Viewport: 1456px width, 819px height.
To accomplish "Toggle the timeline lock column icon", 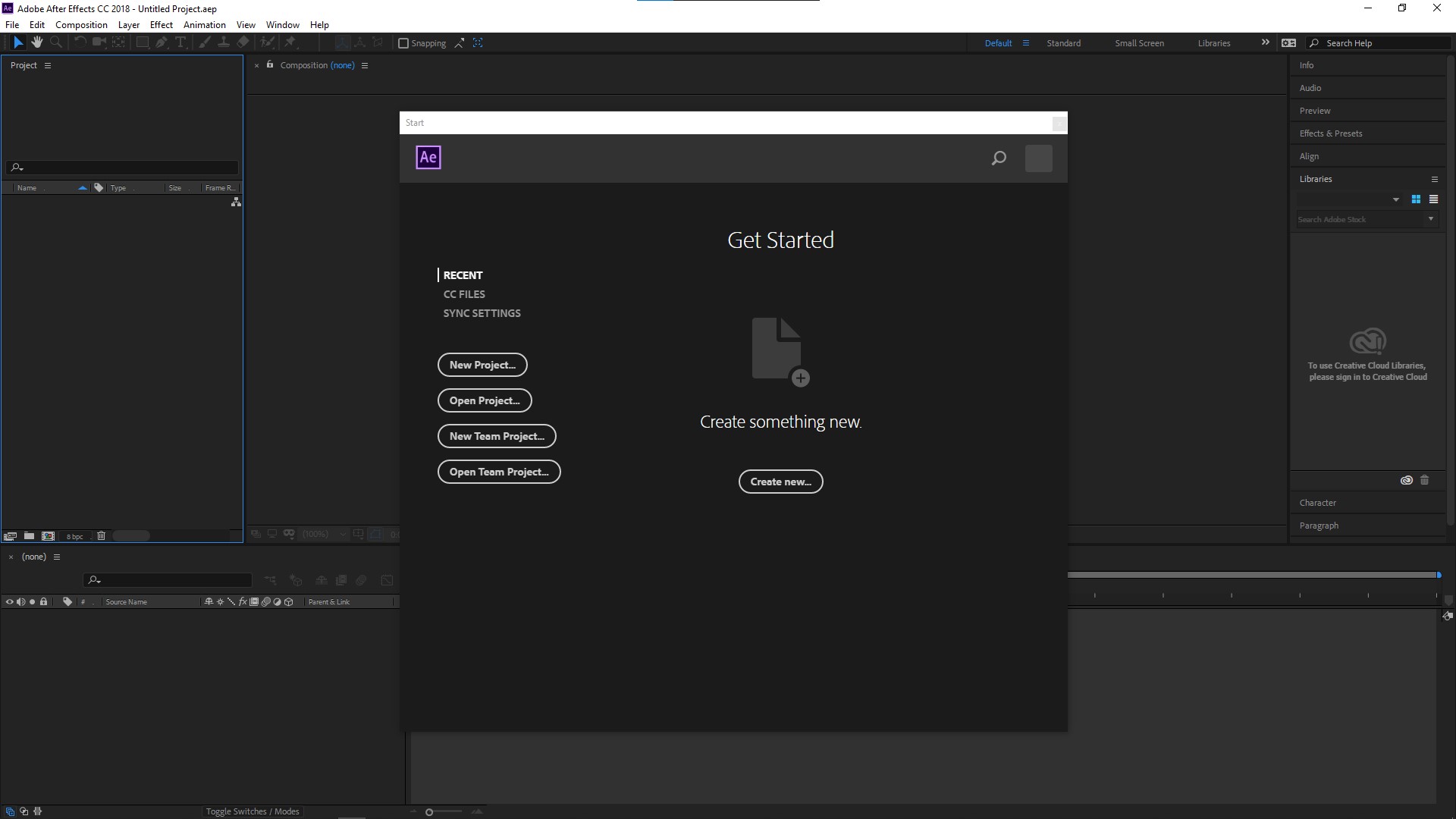I will point(44,601).
